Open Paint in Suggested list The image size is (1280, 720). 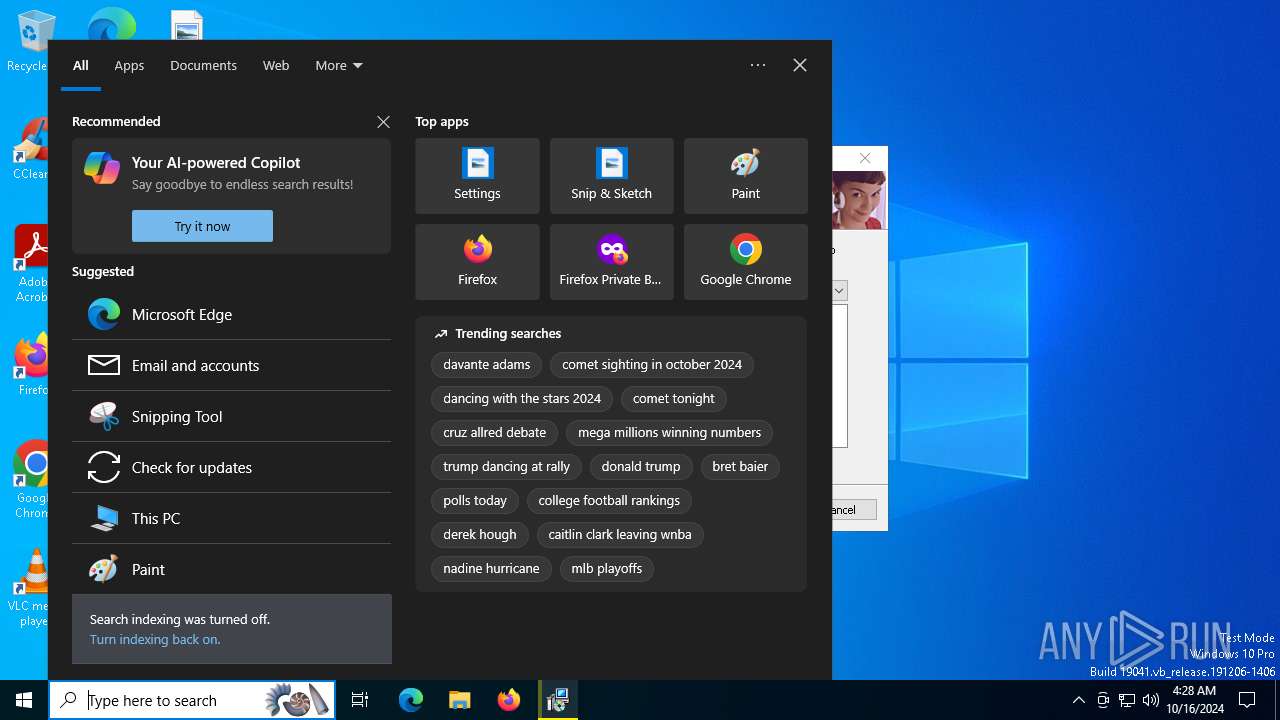pyautogui.click(x=231, y=569)
